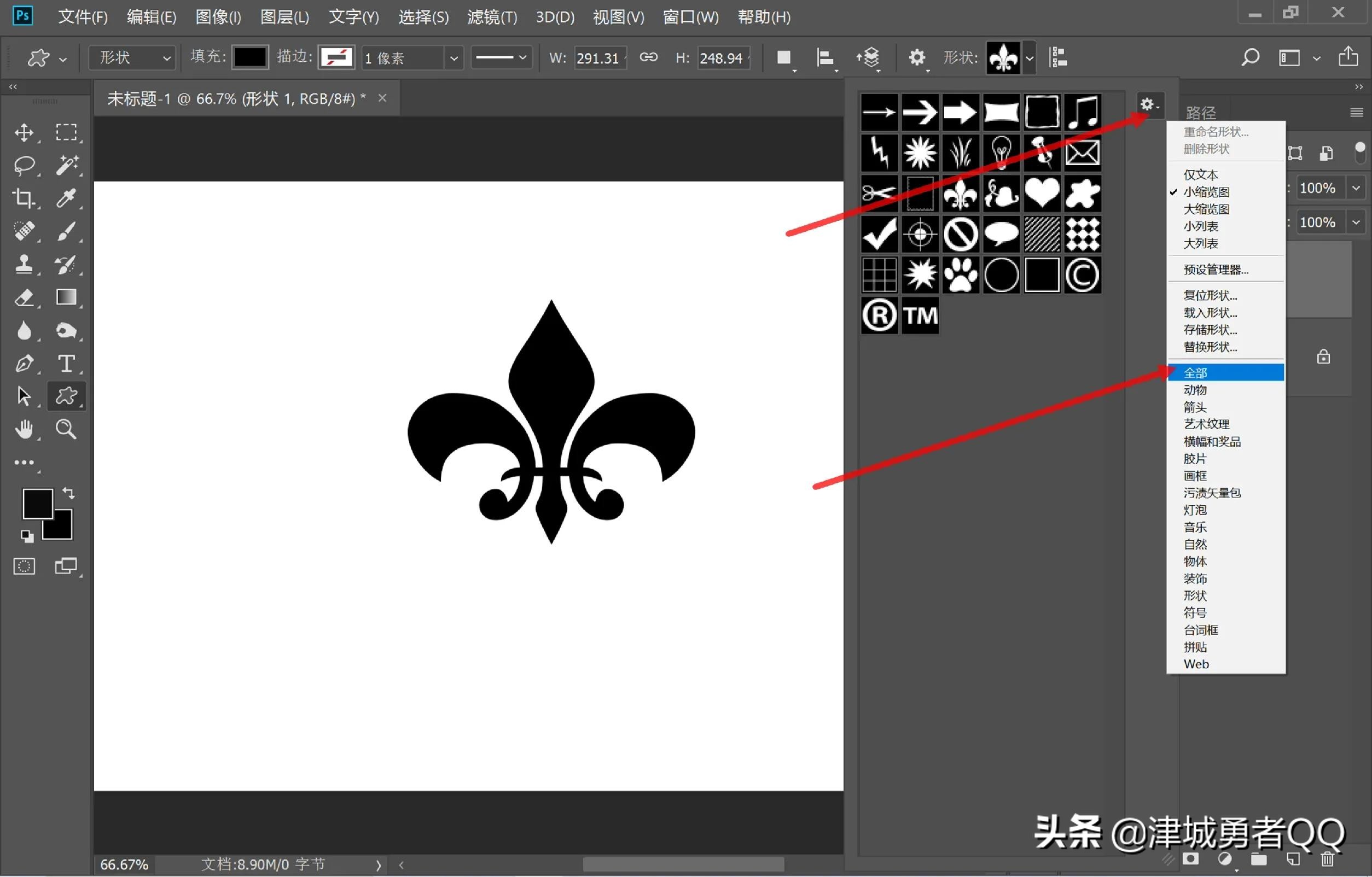Choose the heart shape in the shape picker
Screen dimensions: 1372x877
(x=1042, y=193)
